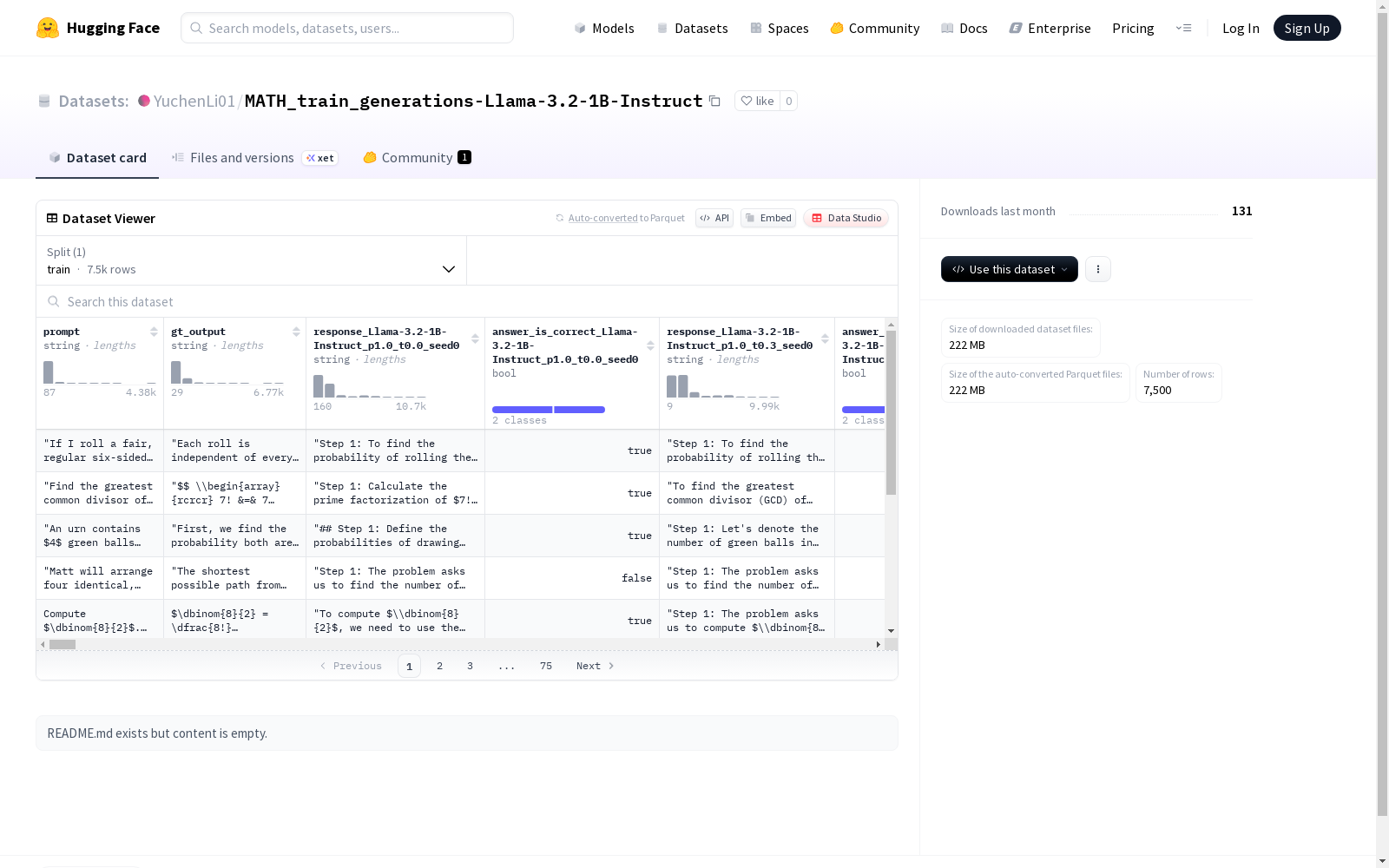Open the Use this dataset dropdown

[x=1010, y=269]
